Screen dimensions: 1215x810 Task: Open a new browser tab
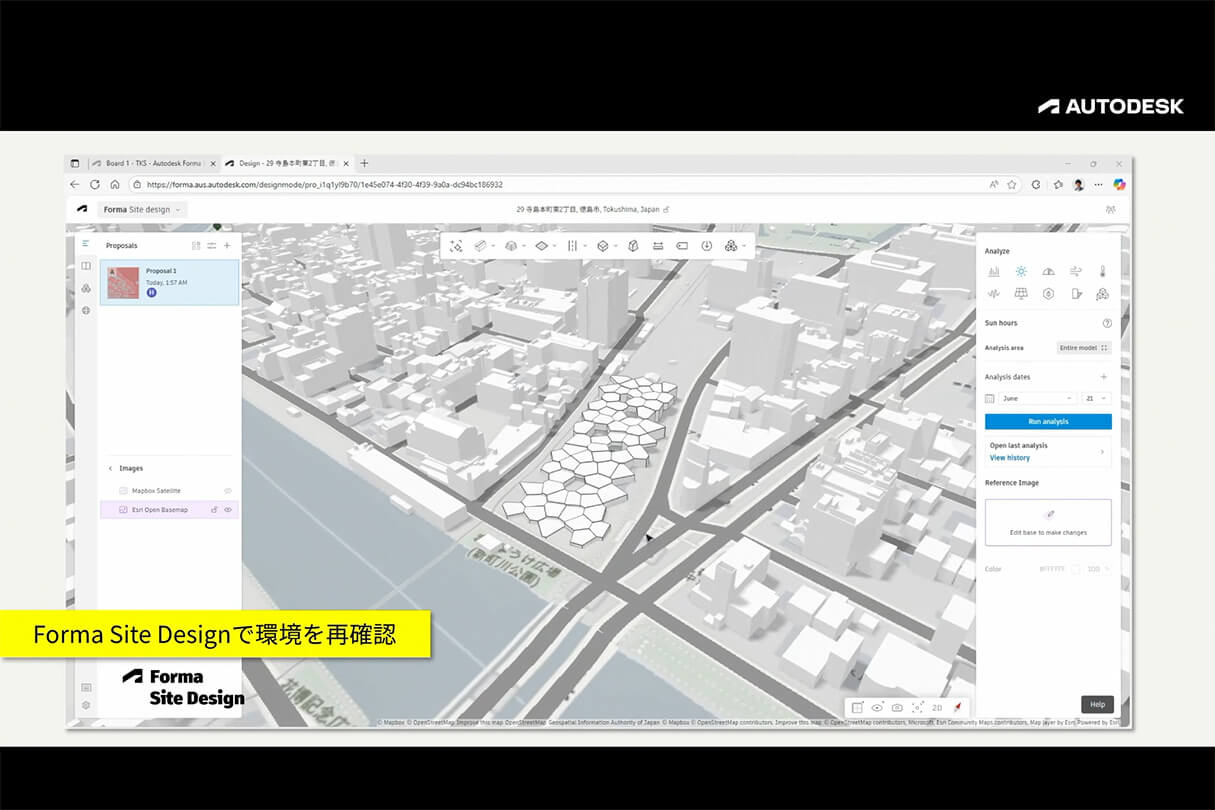364,163
